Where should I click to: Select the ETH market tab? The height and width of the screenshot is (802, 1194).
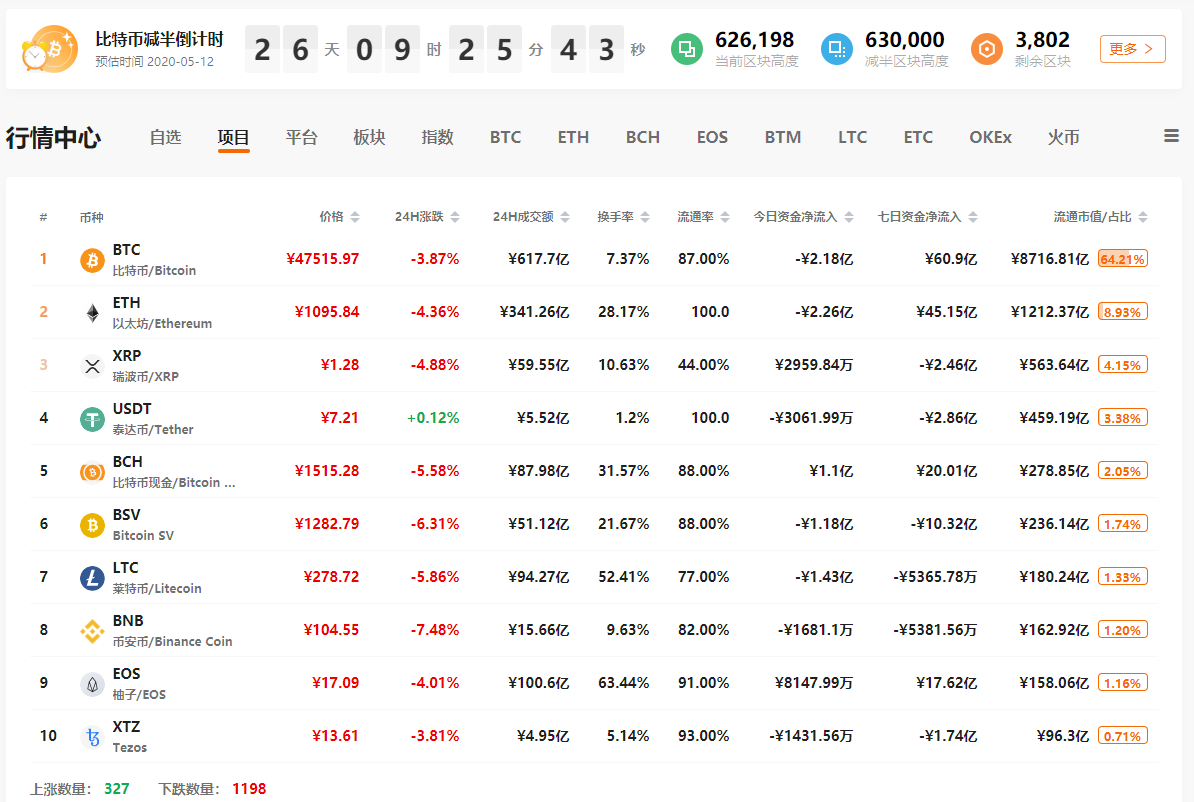point(573,137)
